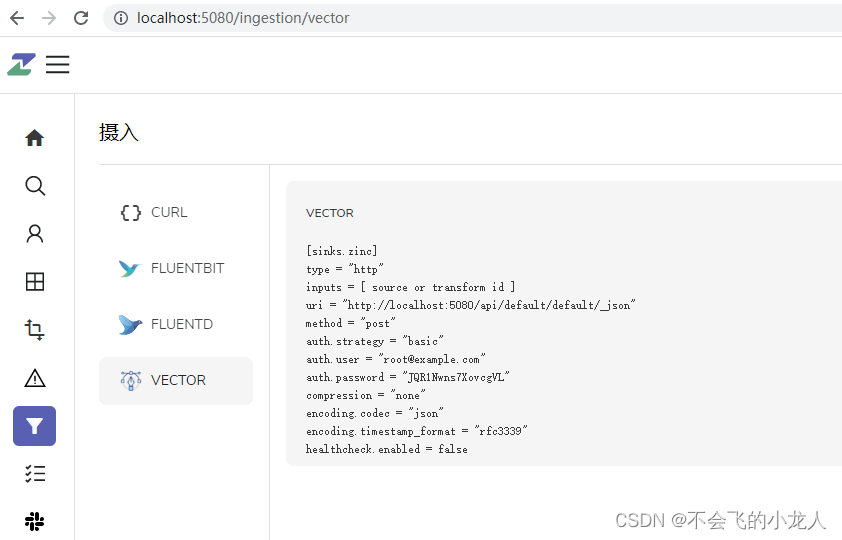842x540 pixels.
Task: Click the 'auth.strategy = "basic"' line
Action: click(375, 341)
